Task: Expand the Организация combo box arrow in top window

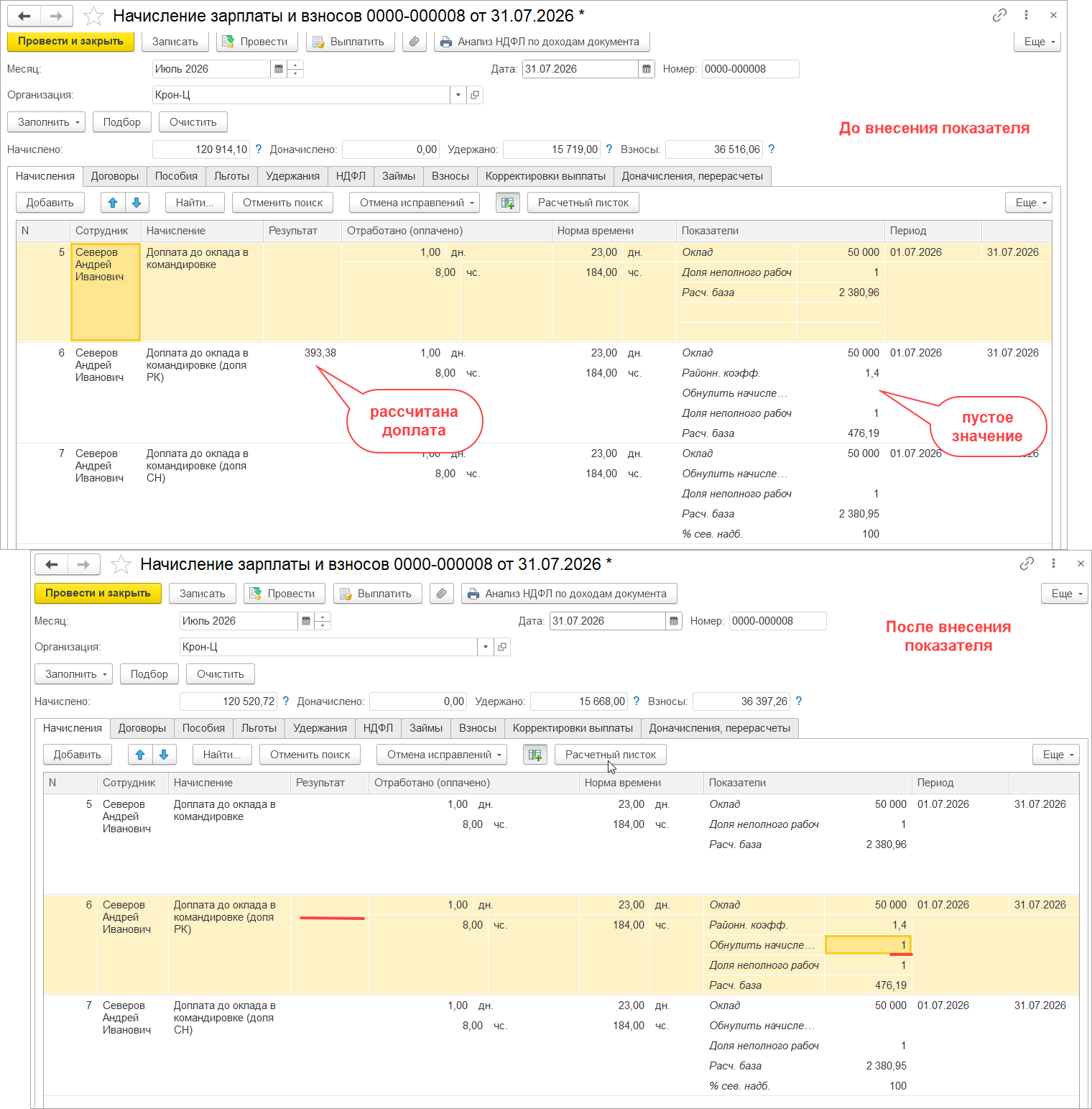Action: pos(458,95)
